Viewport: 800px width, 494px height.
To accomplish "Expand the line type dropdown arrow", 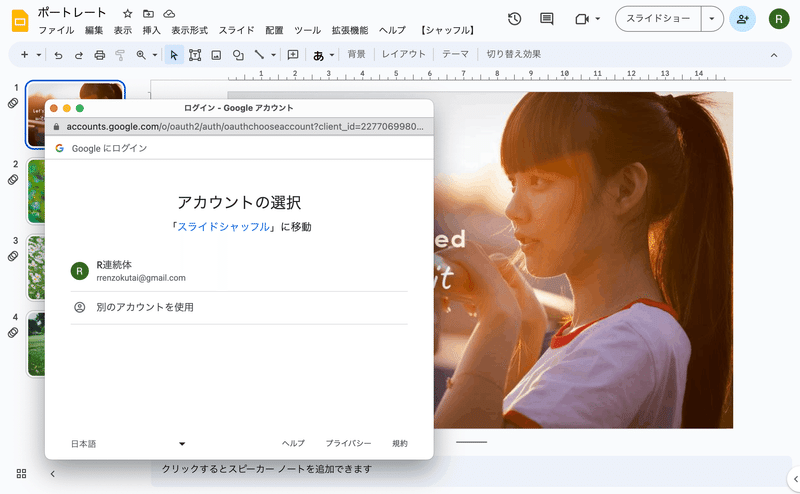I will tap(273, 55).
